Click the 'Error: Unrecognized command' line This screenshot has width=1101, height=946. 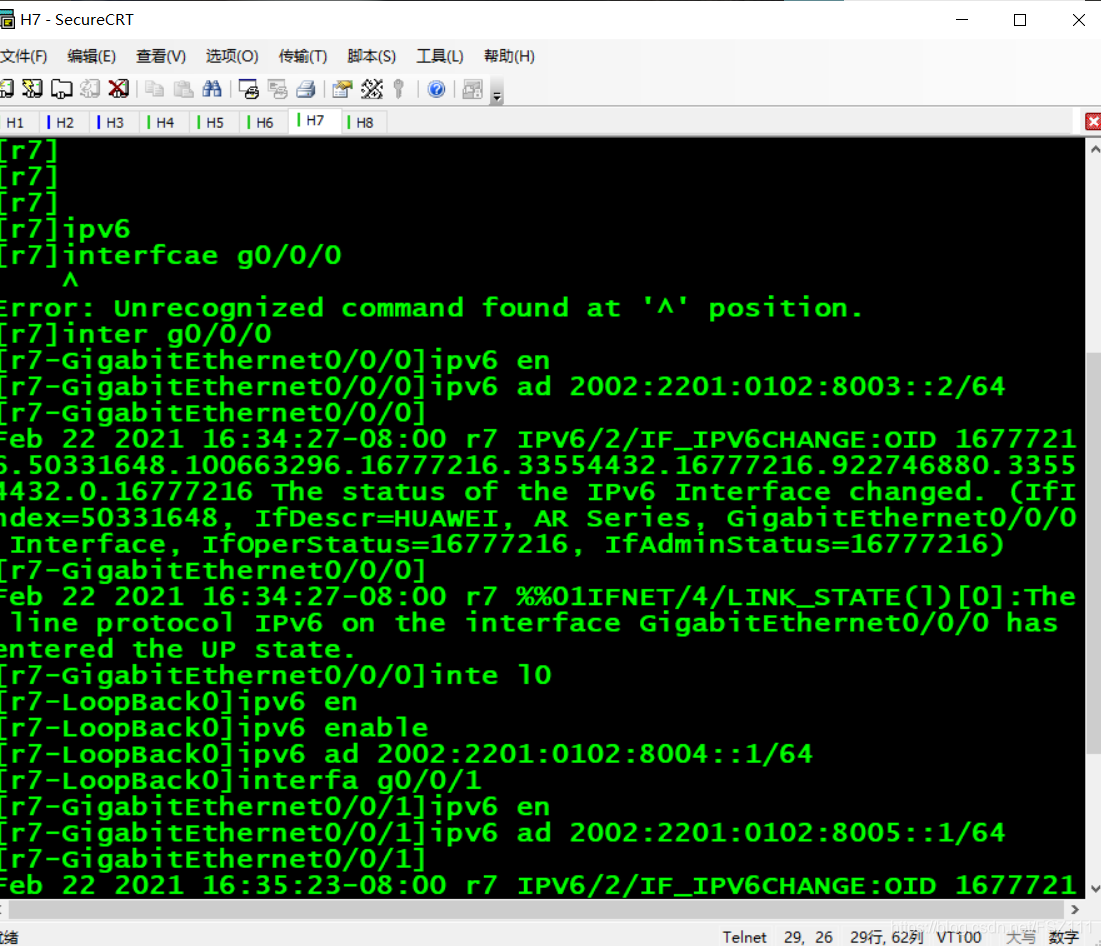point(430,308)
